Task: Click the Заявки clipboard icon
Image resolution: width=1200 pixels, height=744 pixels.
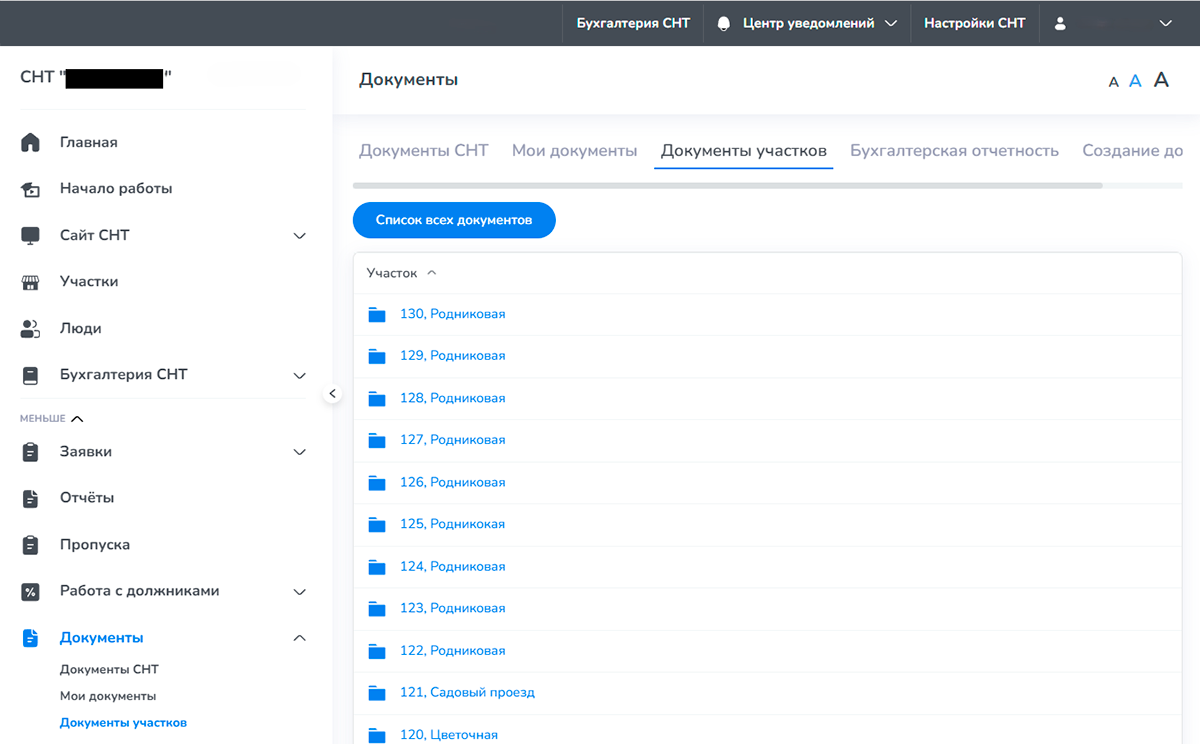Action: (30, 452)
